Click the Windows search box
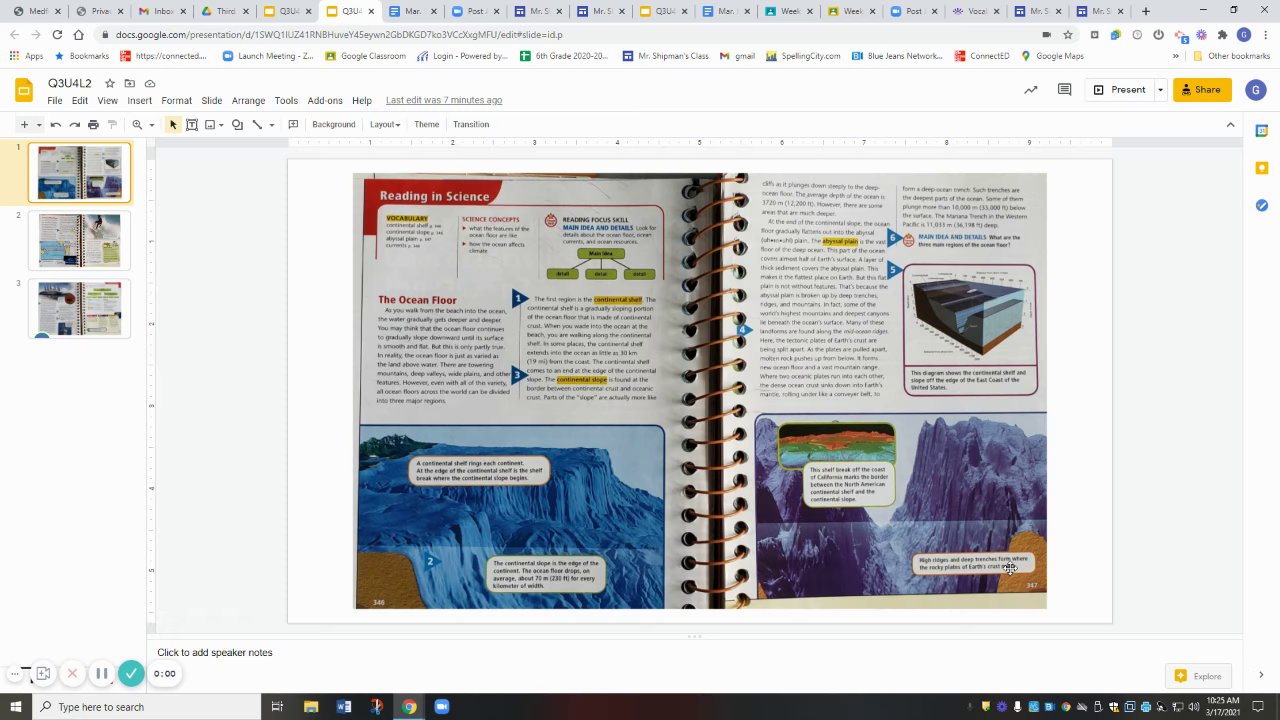 (147, 707)
